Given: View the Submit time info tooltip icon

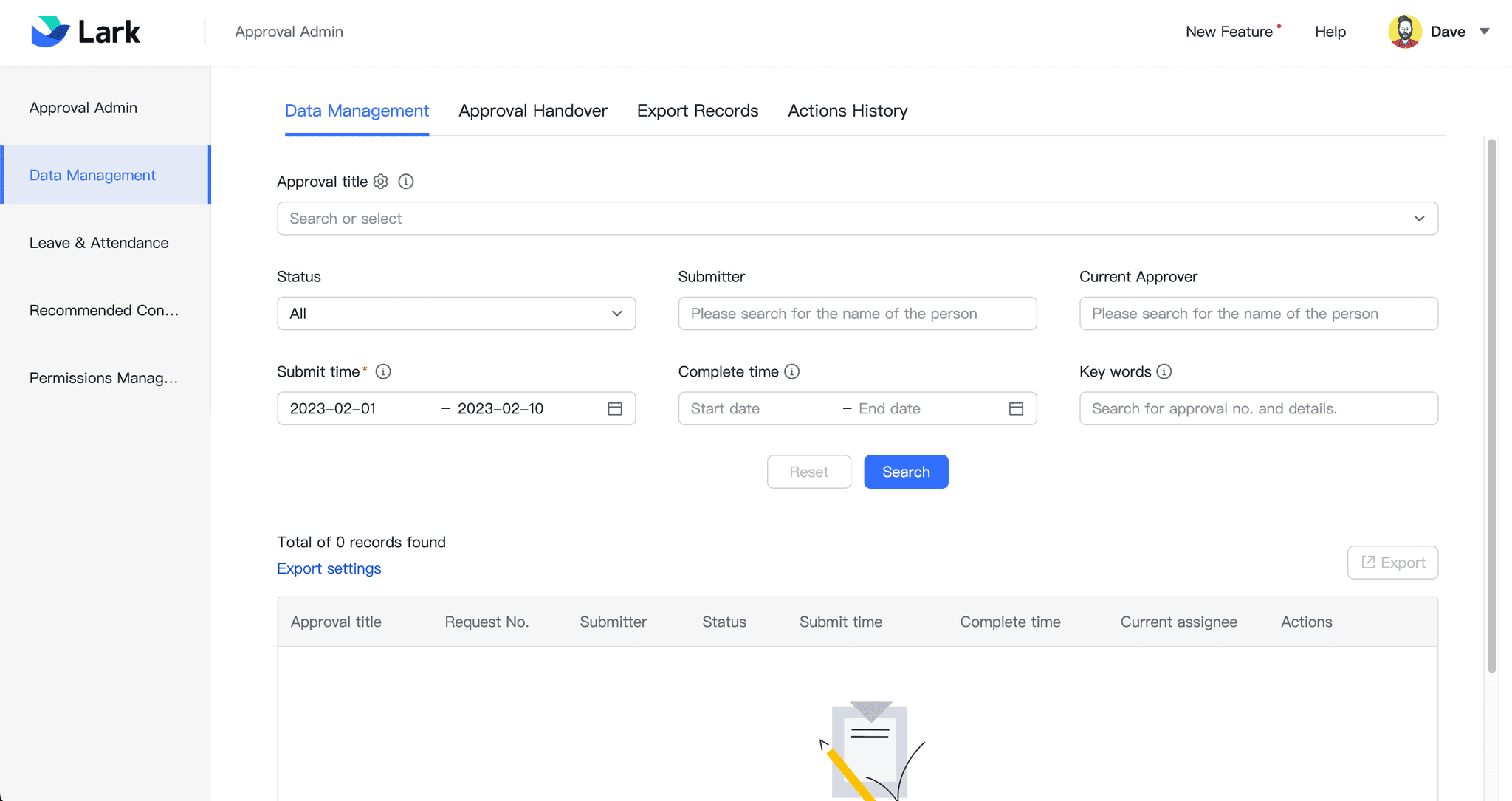Looking at the screenshot, I should pos(383,371).
